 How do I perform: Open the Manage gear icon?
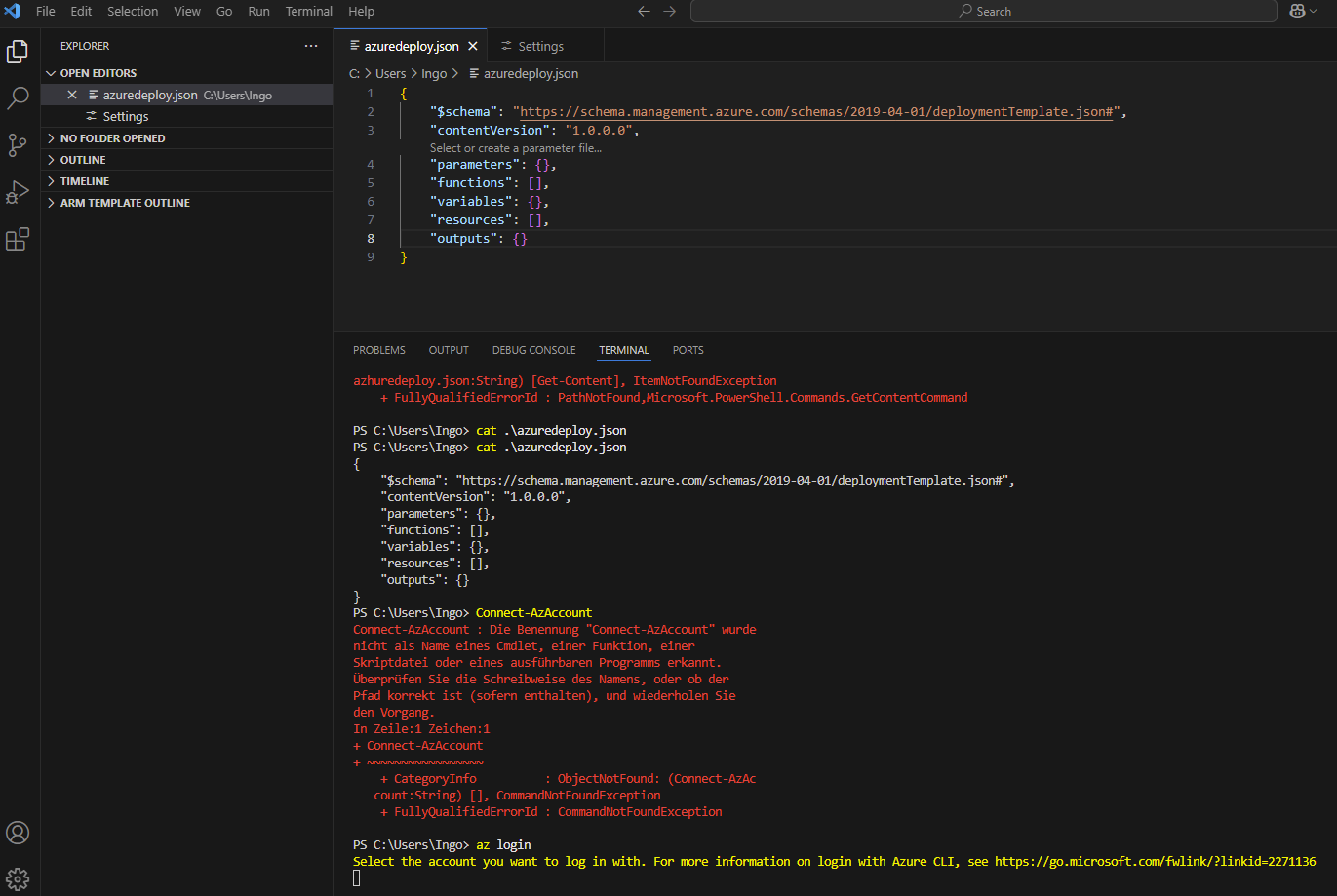[x=16, y=877]
